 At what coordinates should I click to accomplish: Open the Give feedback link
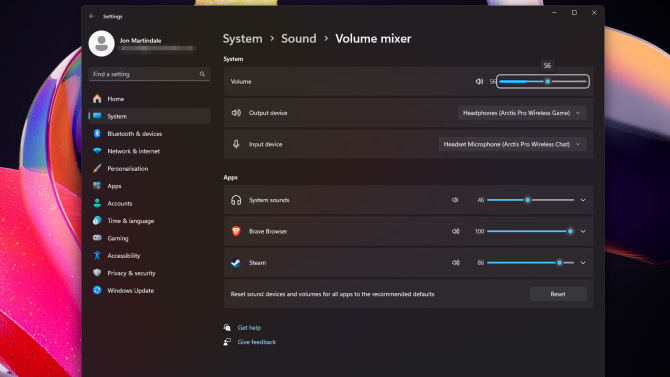[x=257, y=342]
